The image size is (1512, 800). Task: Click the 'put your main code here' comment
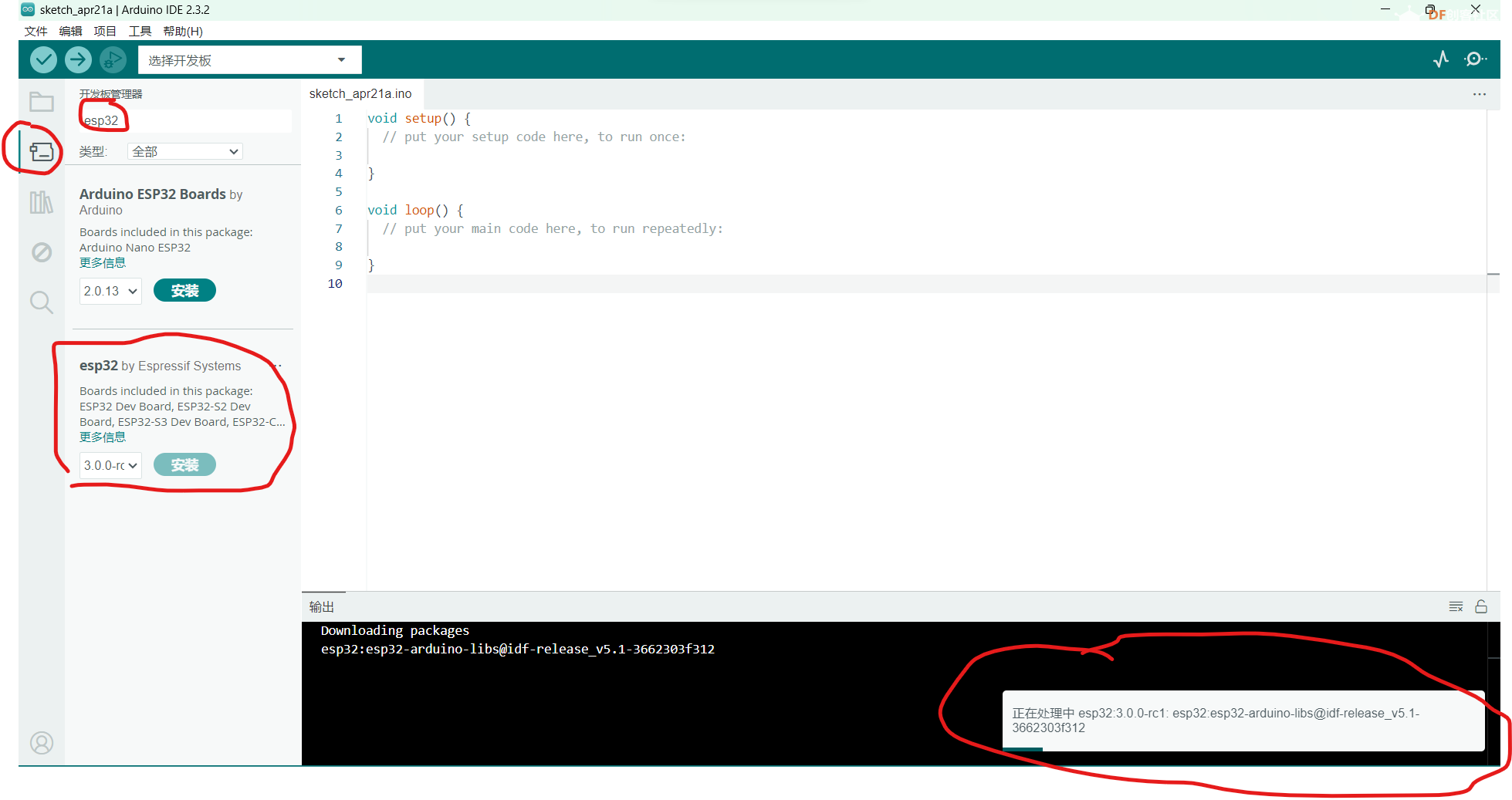pos(553,229)
